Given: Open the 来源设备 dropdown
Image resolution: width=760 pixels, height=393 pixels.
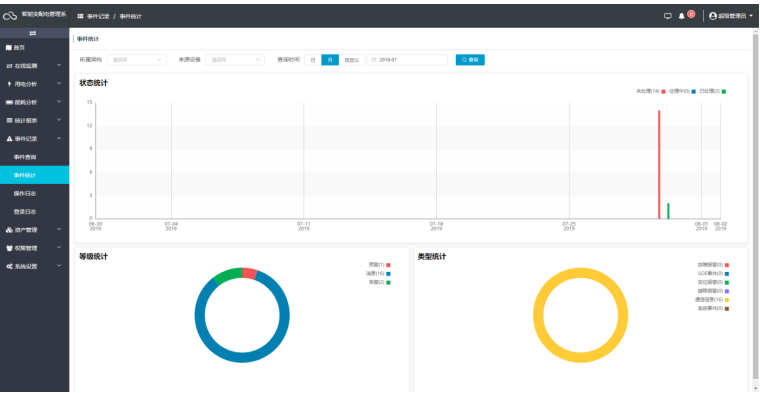Looking at the screenshot, I should pos(235,60).
